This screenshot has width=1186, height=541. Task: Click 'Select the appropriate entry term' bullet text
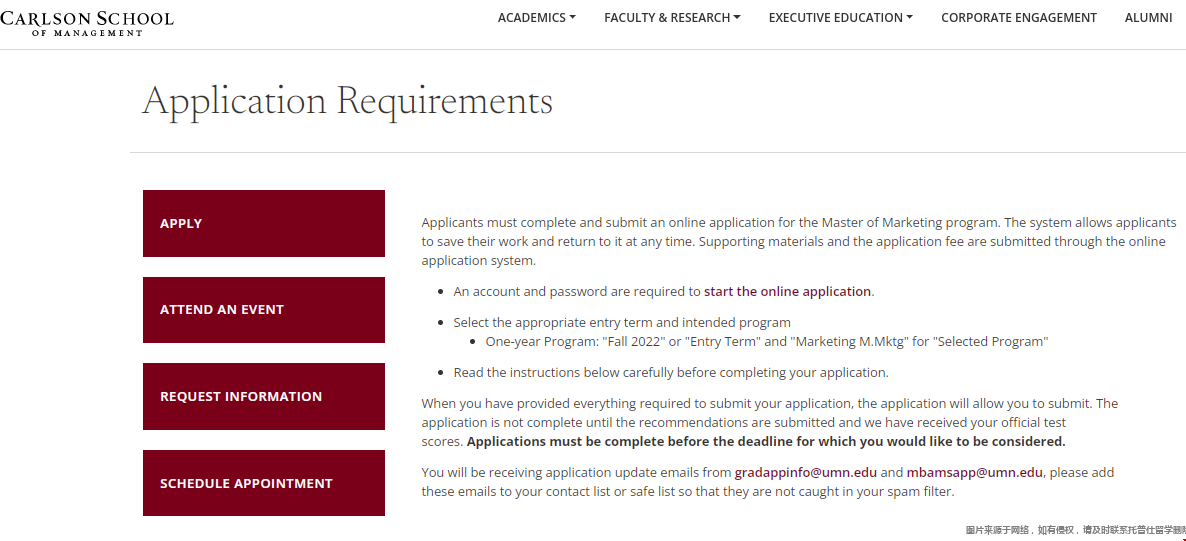(622, 322)
